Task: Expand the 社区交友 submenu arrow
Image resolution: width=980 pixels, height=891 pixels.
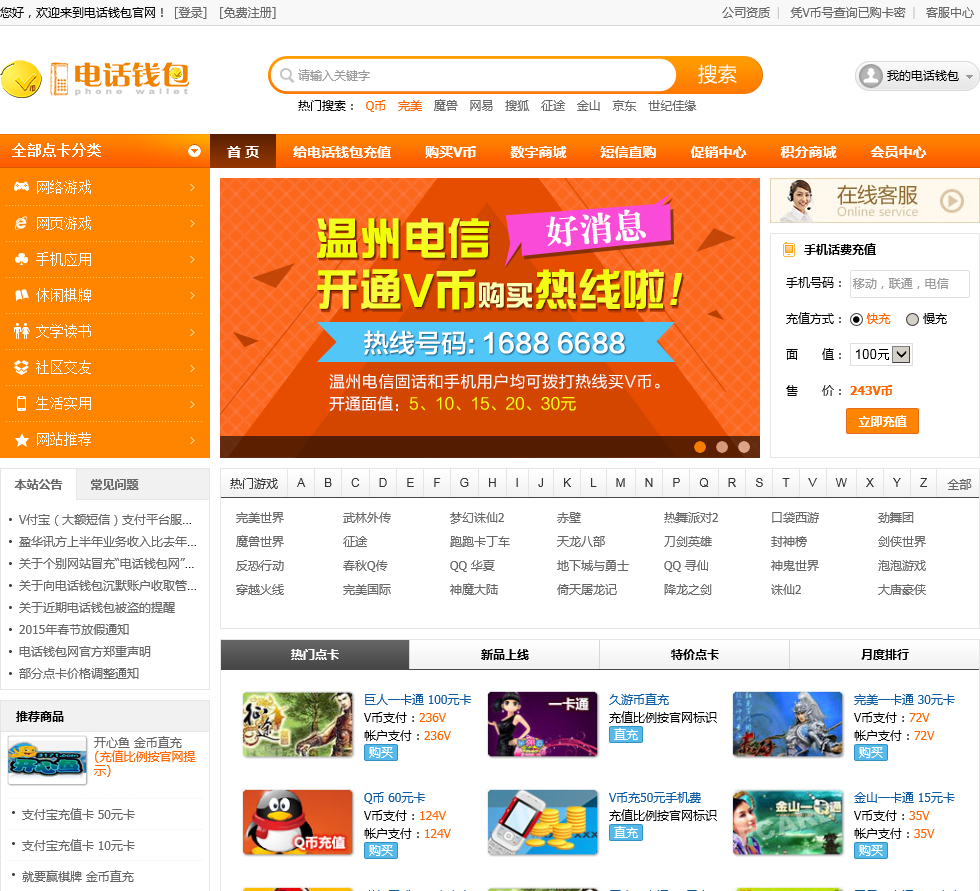Action: [x=192, y=368]
